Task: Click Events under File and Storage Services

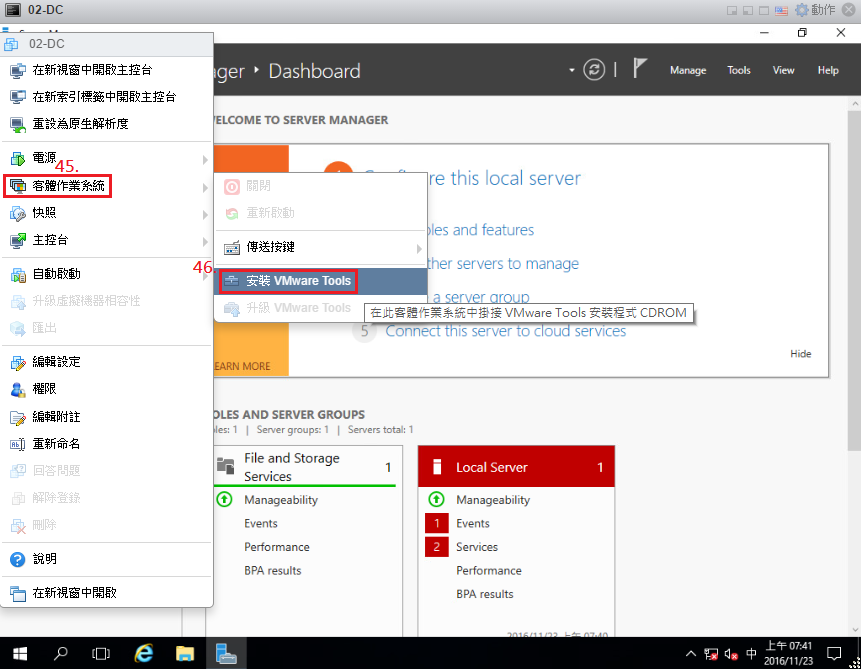Action: click(261, 523)
